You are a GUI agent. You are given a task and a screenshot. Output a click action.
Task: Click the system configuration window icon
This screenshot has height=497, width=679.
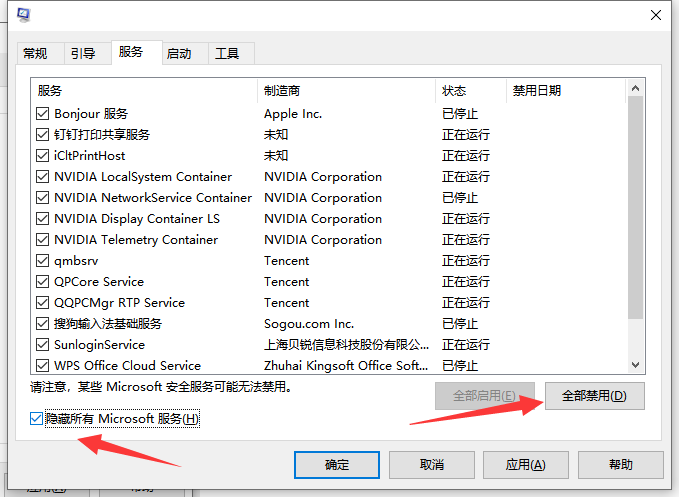point(23,15)
